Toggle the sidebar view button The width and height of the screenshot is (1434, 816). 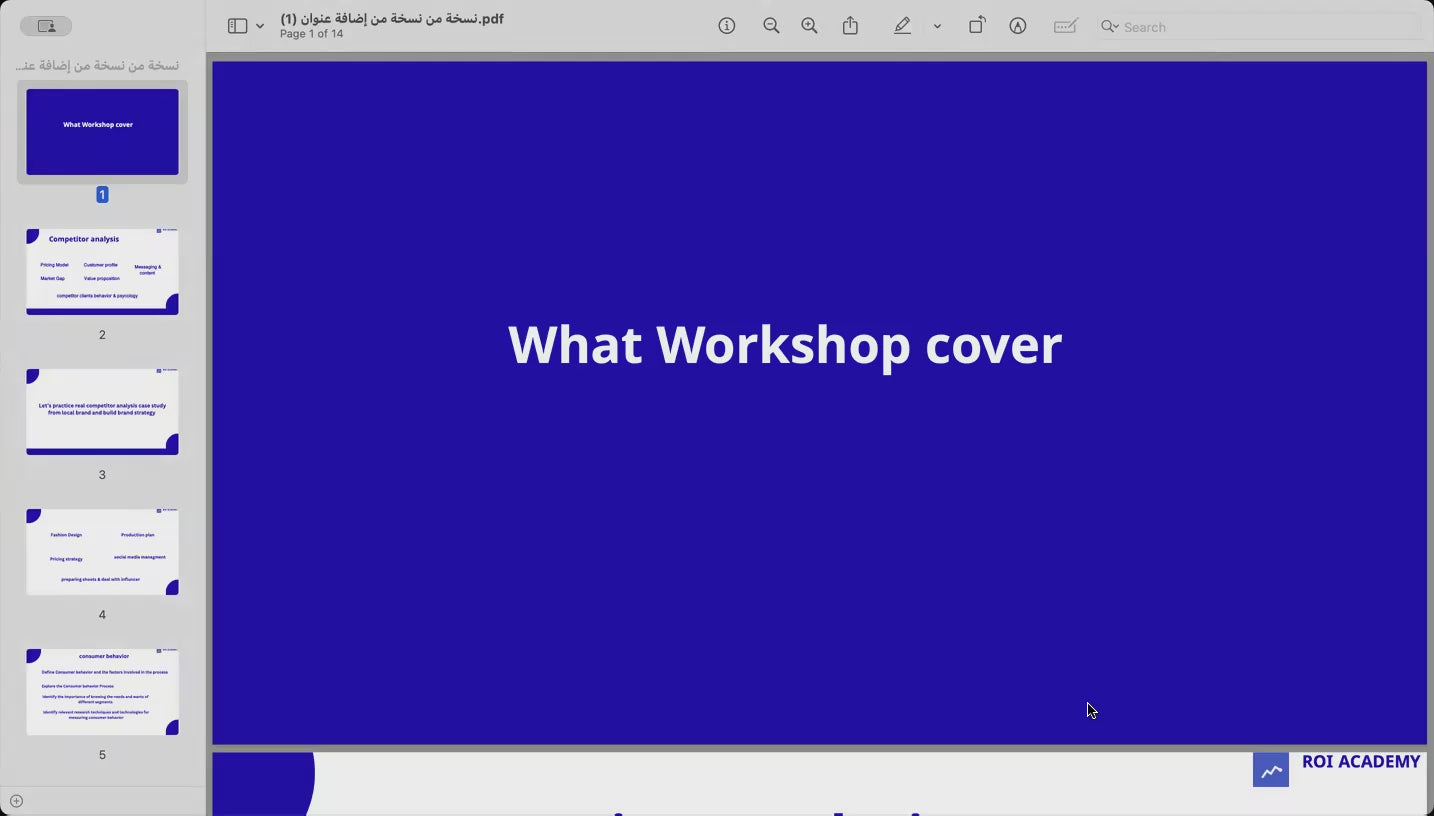pyautogui.click(x=237, y=26)
